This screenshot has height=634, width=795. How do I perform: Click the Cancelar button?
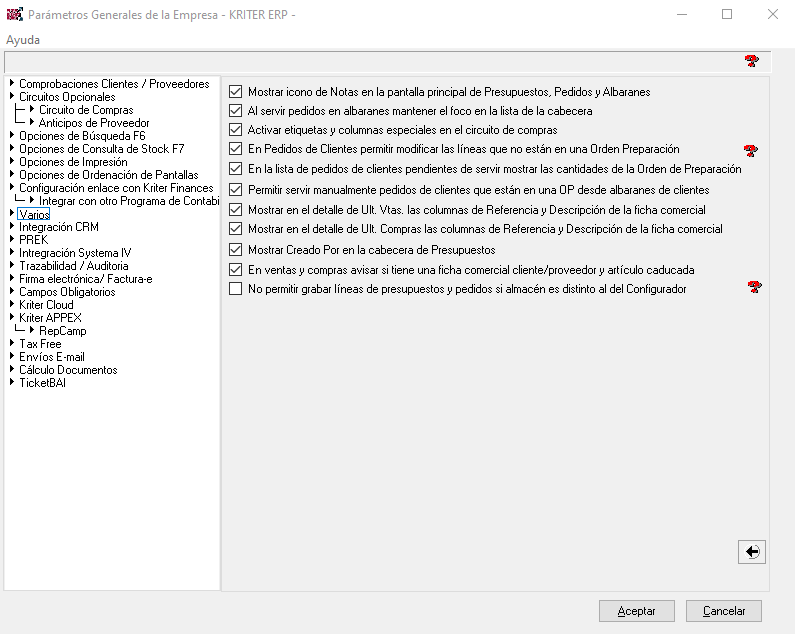coord(724,611)
